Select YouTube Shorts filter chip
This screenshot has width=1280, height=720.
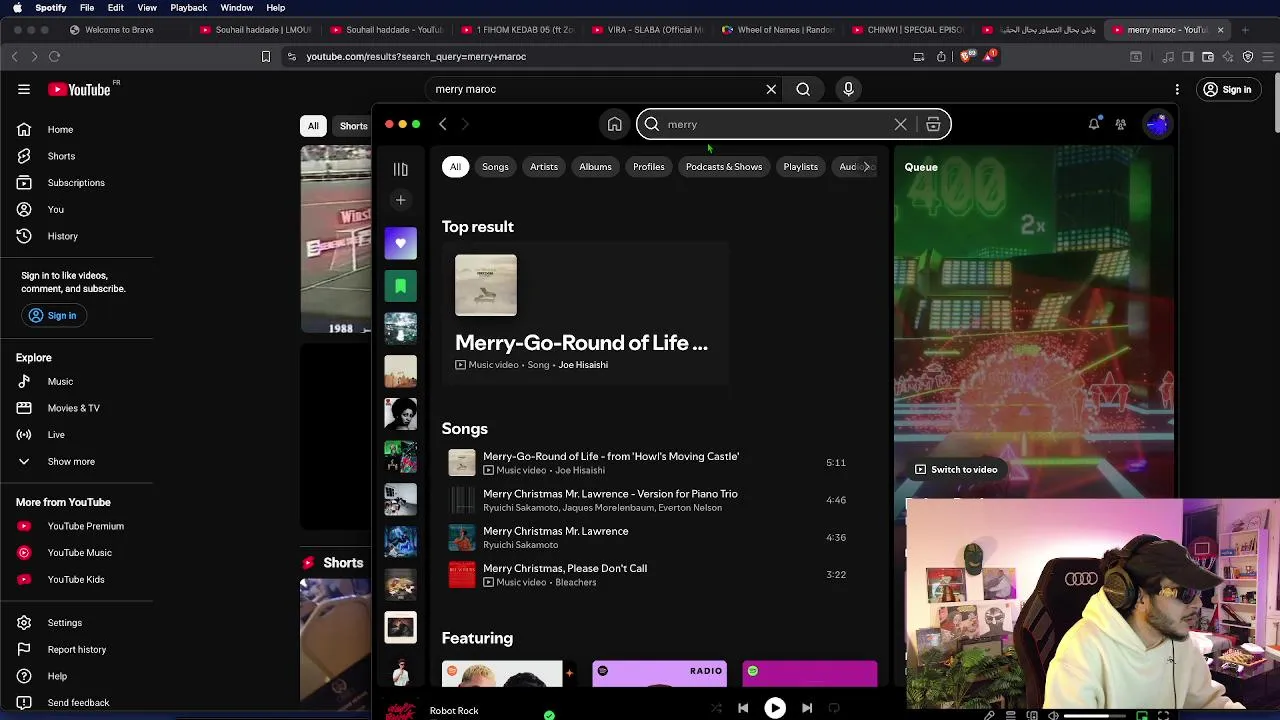(x=354, y=126)
